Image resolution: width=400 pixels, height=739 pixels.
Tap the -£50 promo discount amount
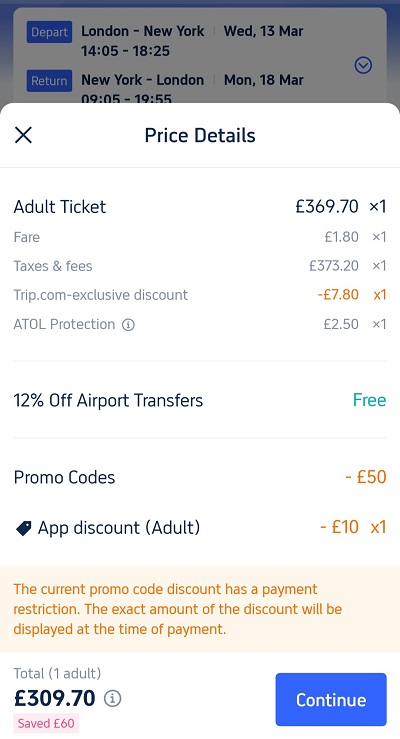coord(366,477)
